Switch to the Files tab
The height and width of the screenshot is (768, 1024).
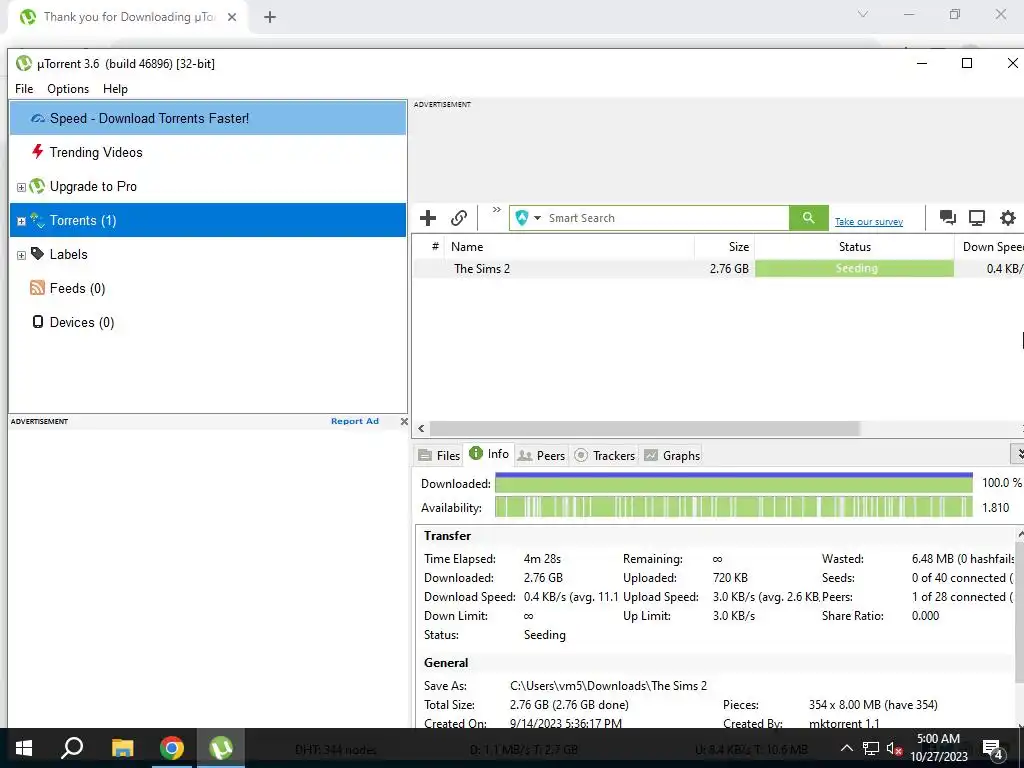[x=439, y=455]
